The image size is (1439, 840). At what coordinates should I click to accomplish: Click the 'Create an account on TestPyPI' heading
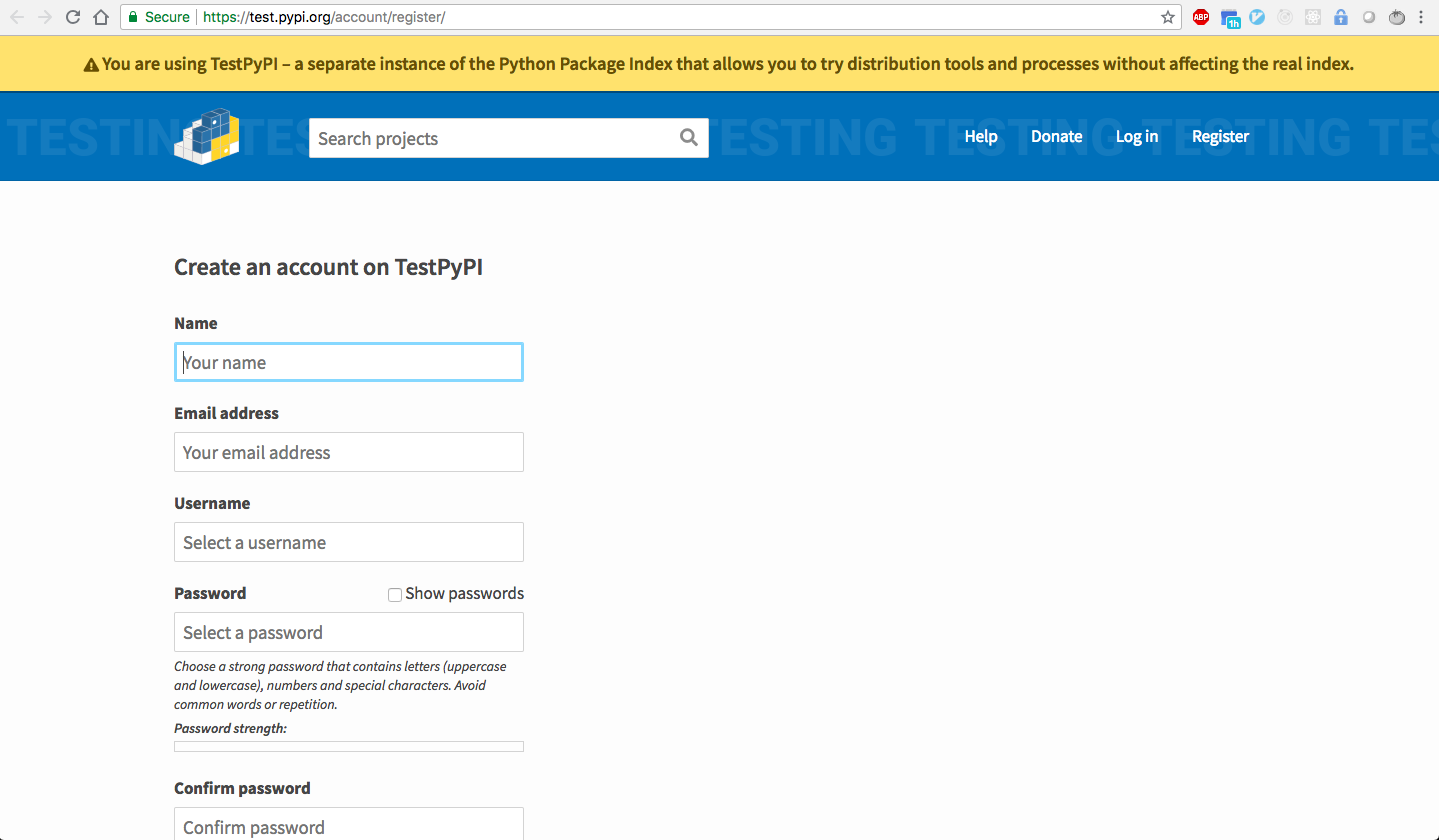pos(329,267)
